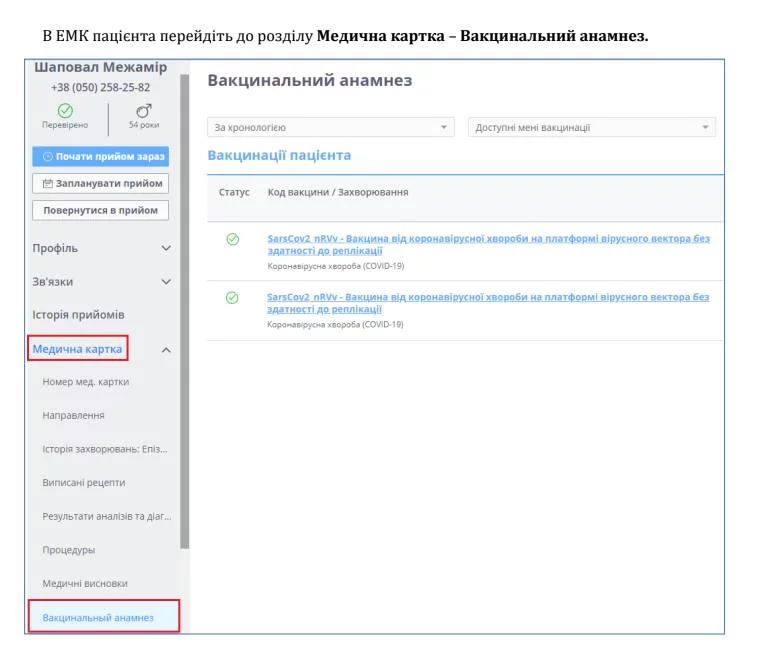Viewport: 768px width, 653px height.
Task: Open first SarsCov2 nRVv vaccine link
Action: [488, 239]
